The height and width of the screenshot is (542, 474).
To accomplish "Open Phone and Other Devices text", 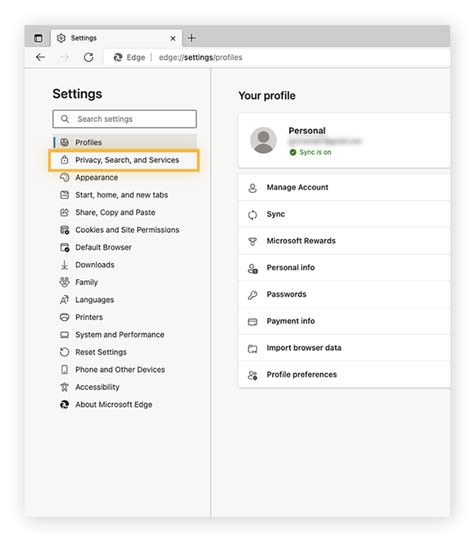I will tap(120, 370).
